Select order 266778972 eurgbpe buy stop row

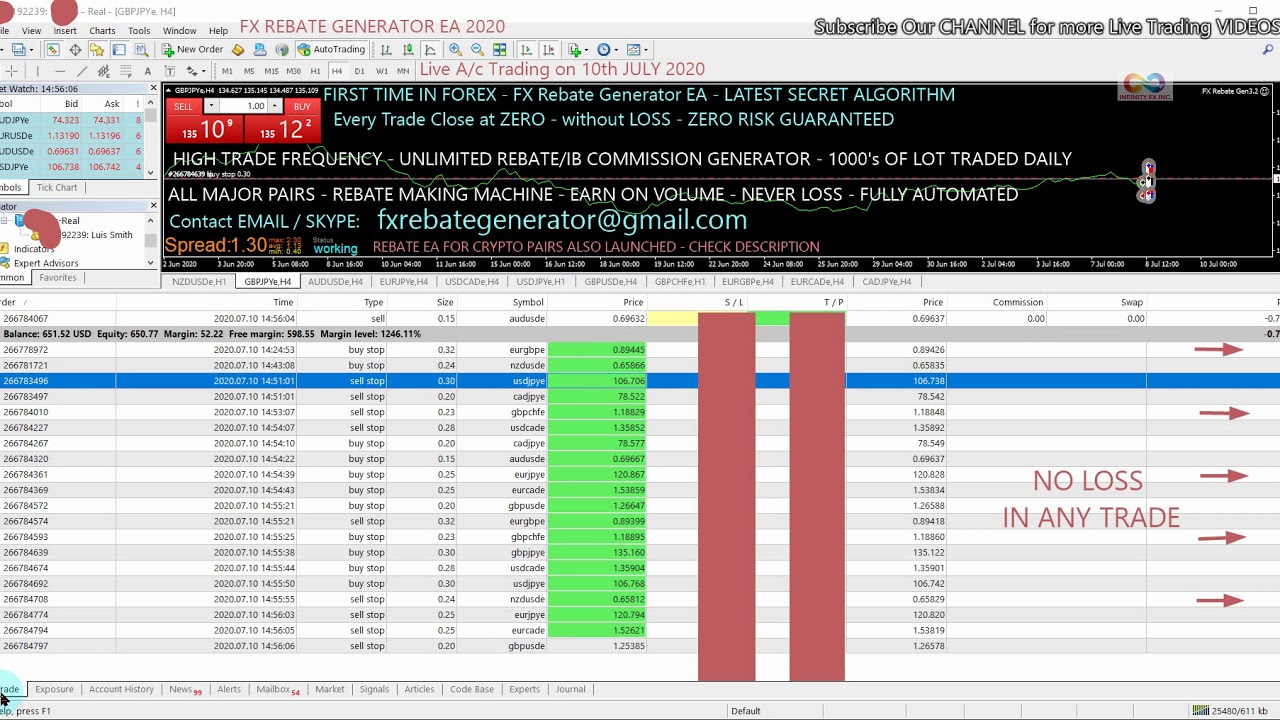640,350
